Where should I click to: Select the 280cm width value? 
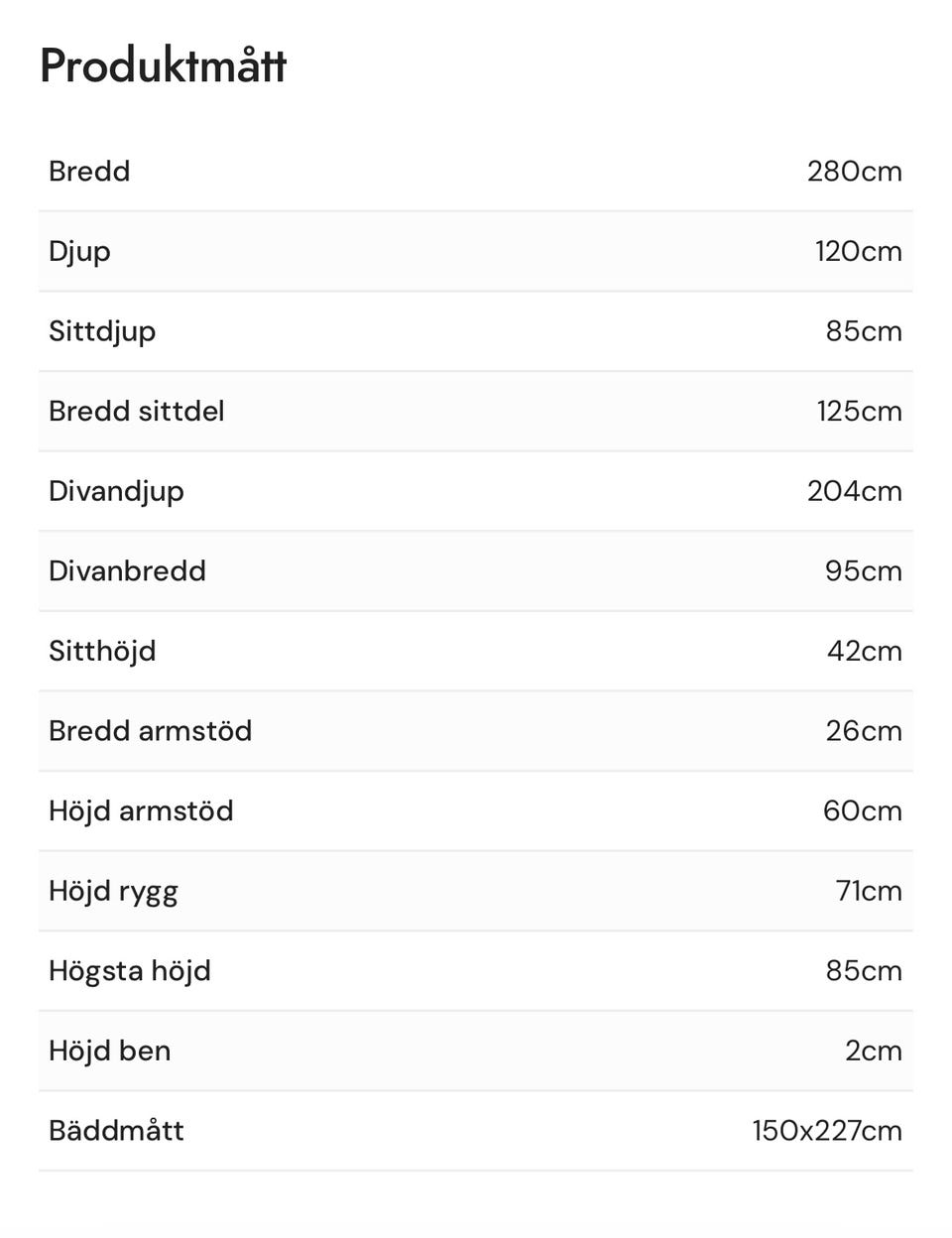(854, 171)
